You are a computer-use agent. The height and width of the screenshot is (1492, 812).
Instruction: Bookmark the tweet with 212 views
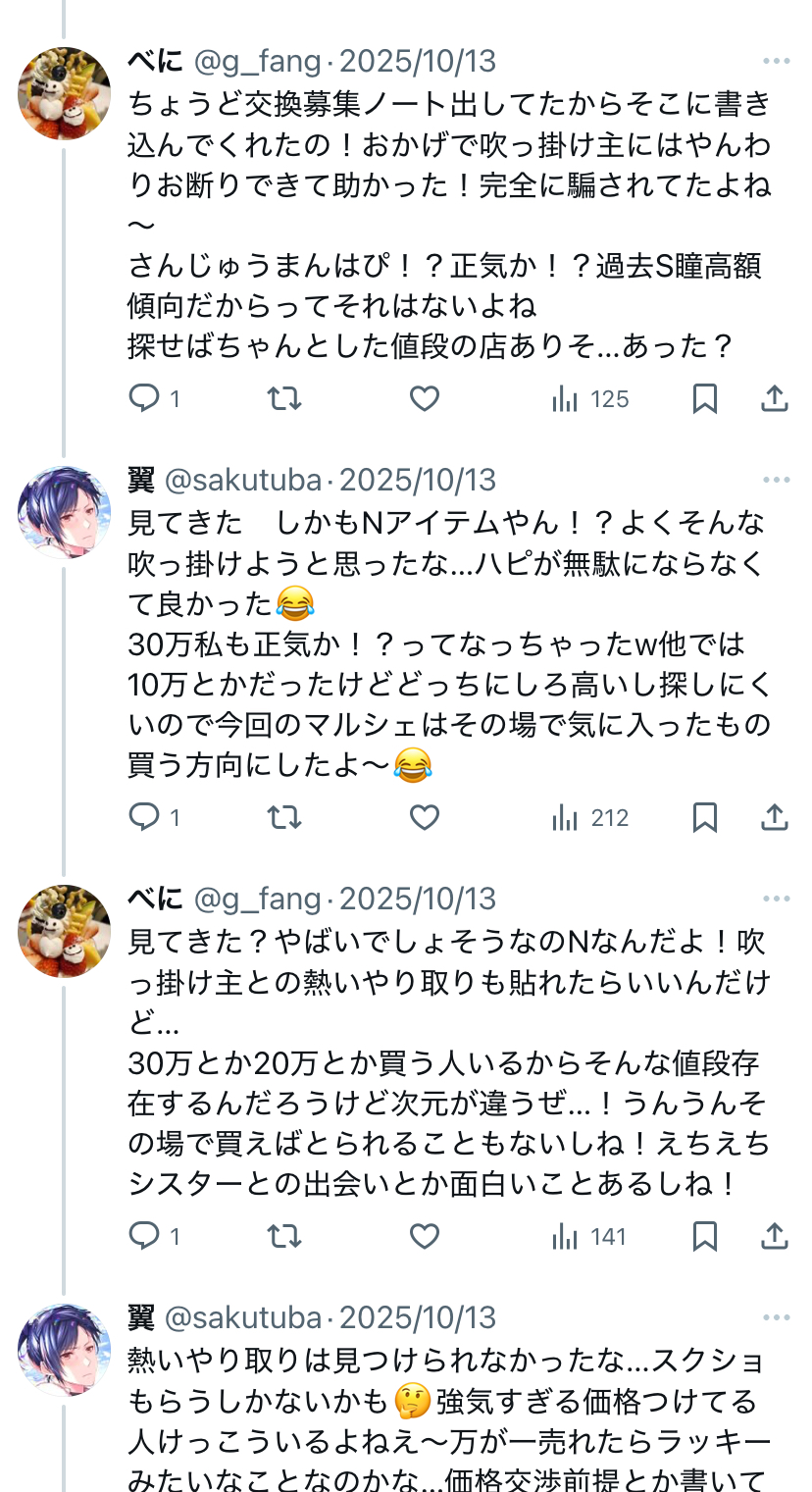pos(705,817)
